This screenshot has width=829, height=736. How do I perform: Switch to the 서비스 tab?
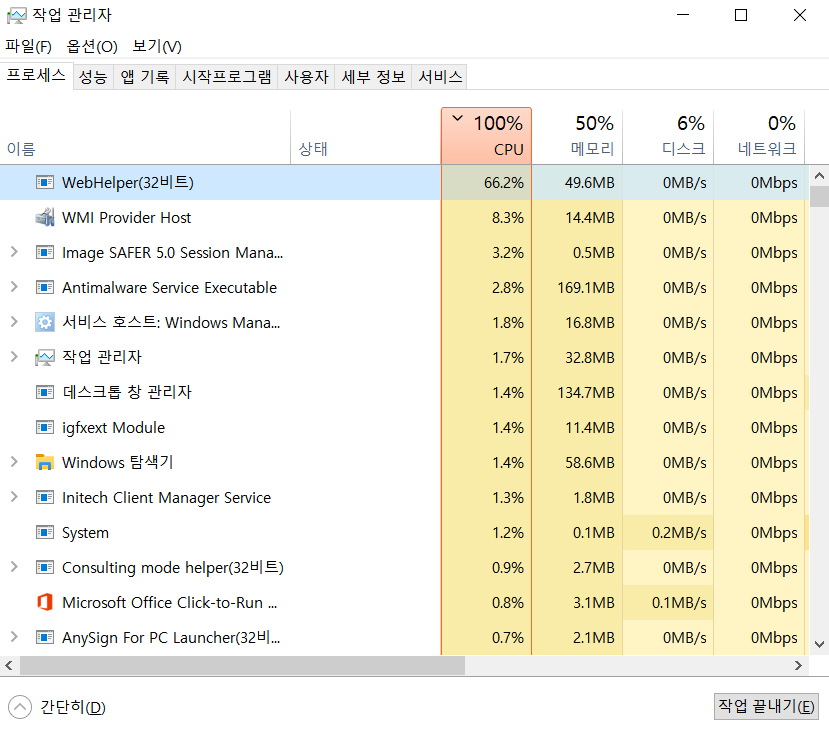coord(440,77)
